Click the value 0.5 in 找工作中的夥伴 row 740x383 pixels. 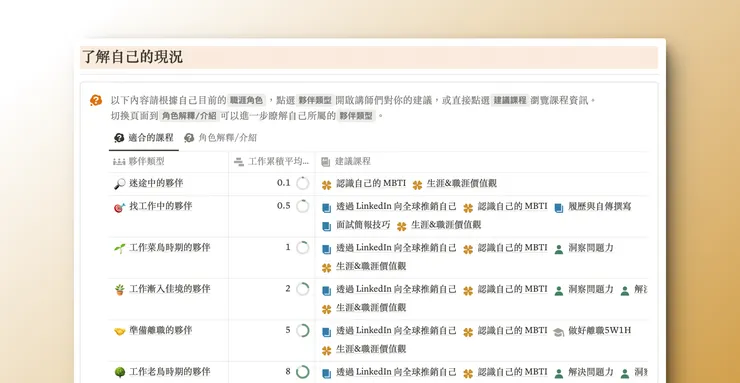click(x=284, y=206)
